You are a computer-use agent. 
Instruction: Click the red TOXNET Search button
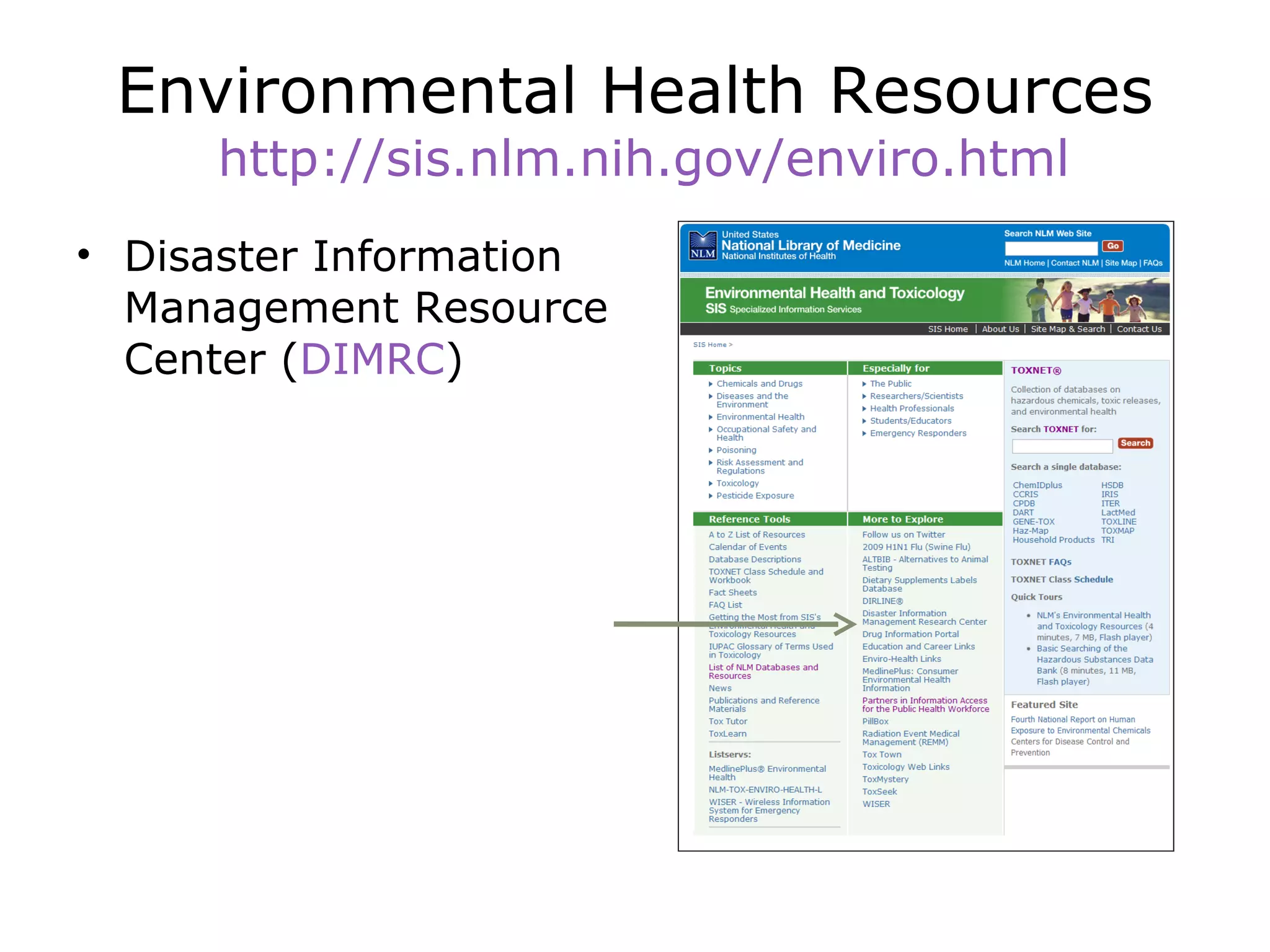pos(1135,443)
